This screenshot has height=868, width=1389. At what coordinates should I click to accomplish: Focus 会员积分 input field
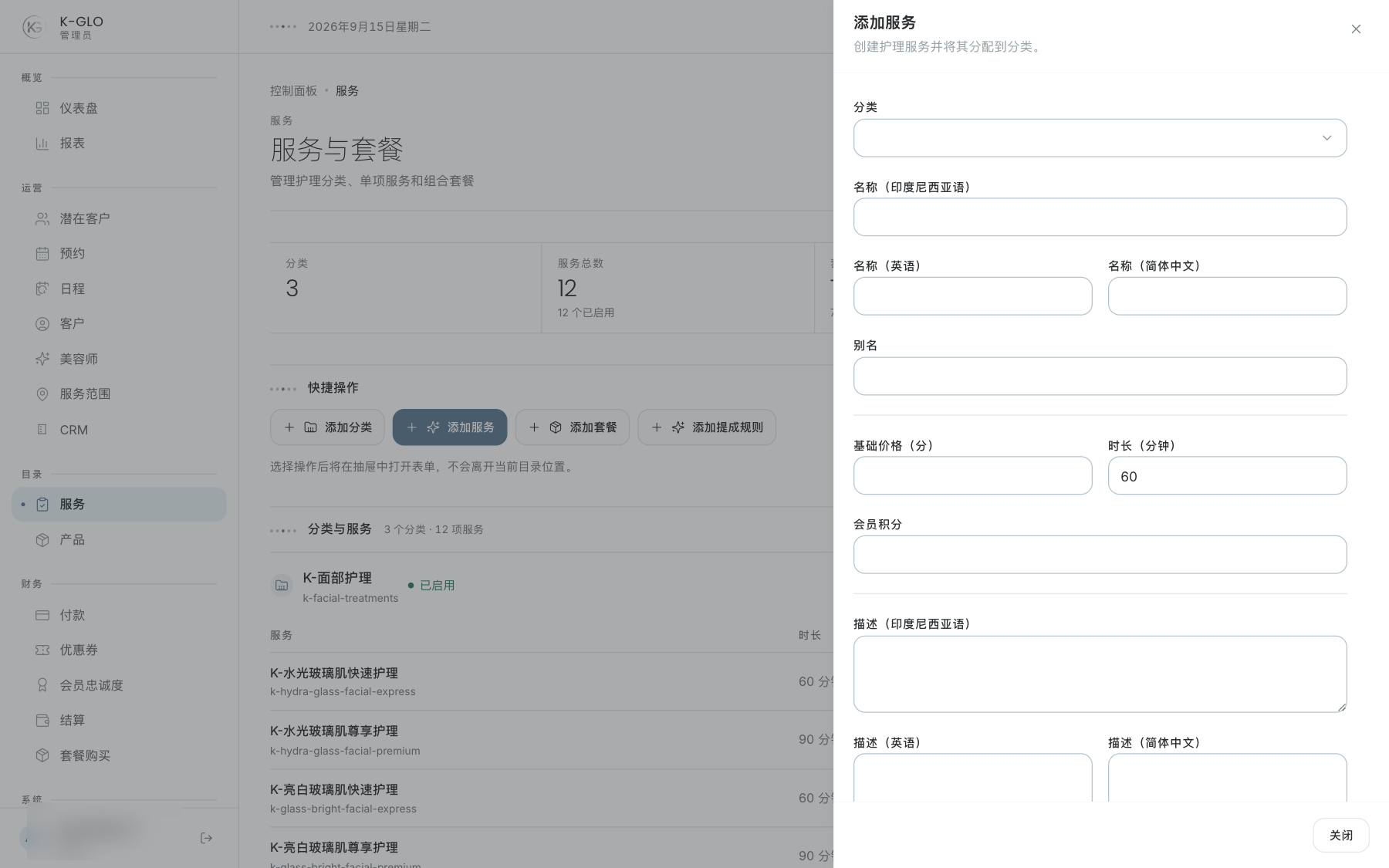tap(1100, 555)
